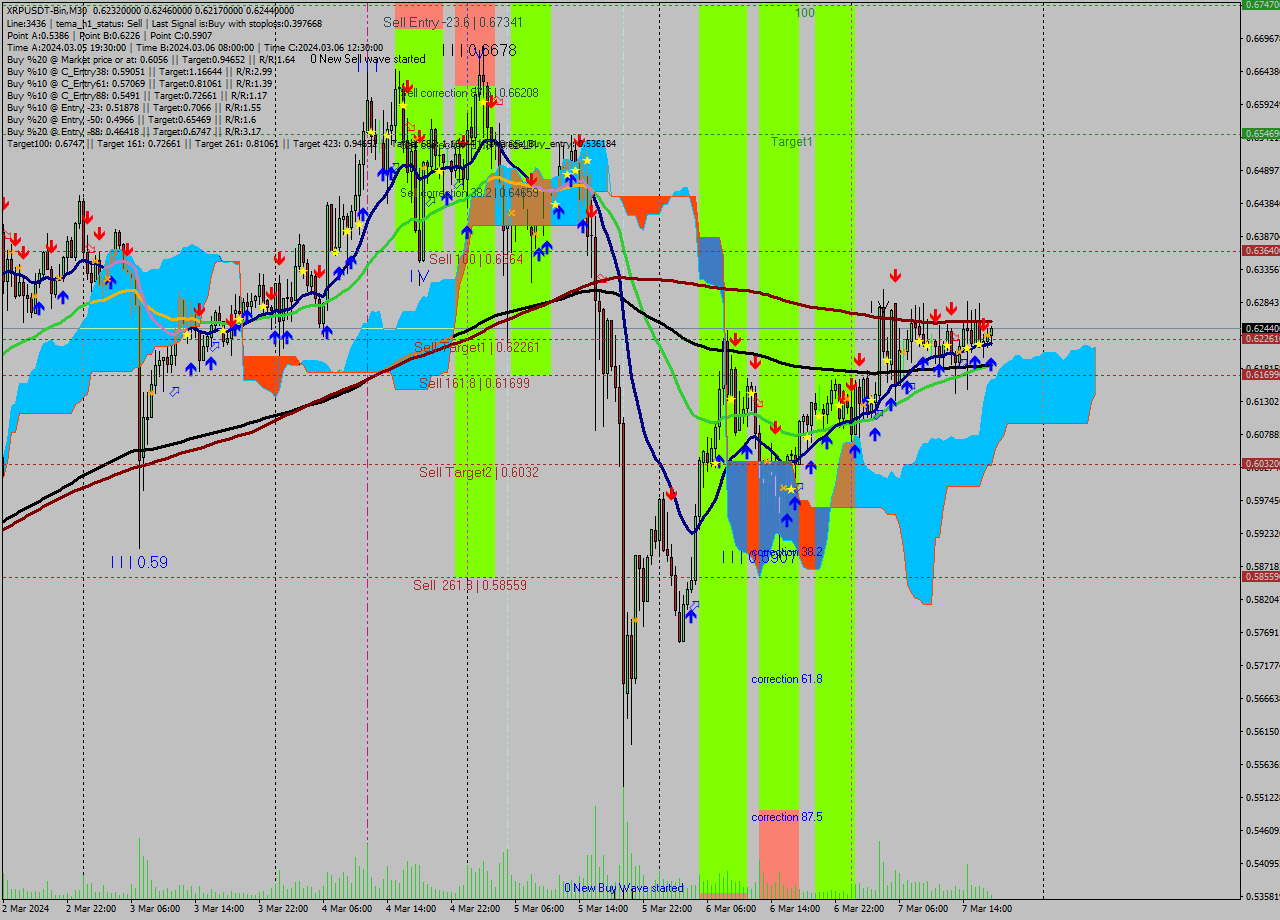Click the '4 Mar 06:00' time axis label
This screenshot has height=920, width=1280.
point(346,909)
